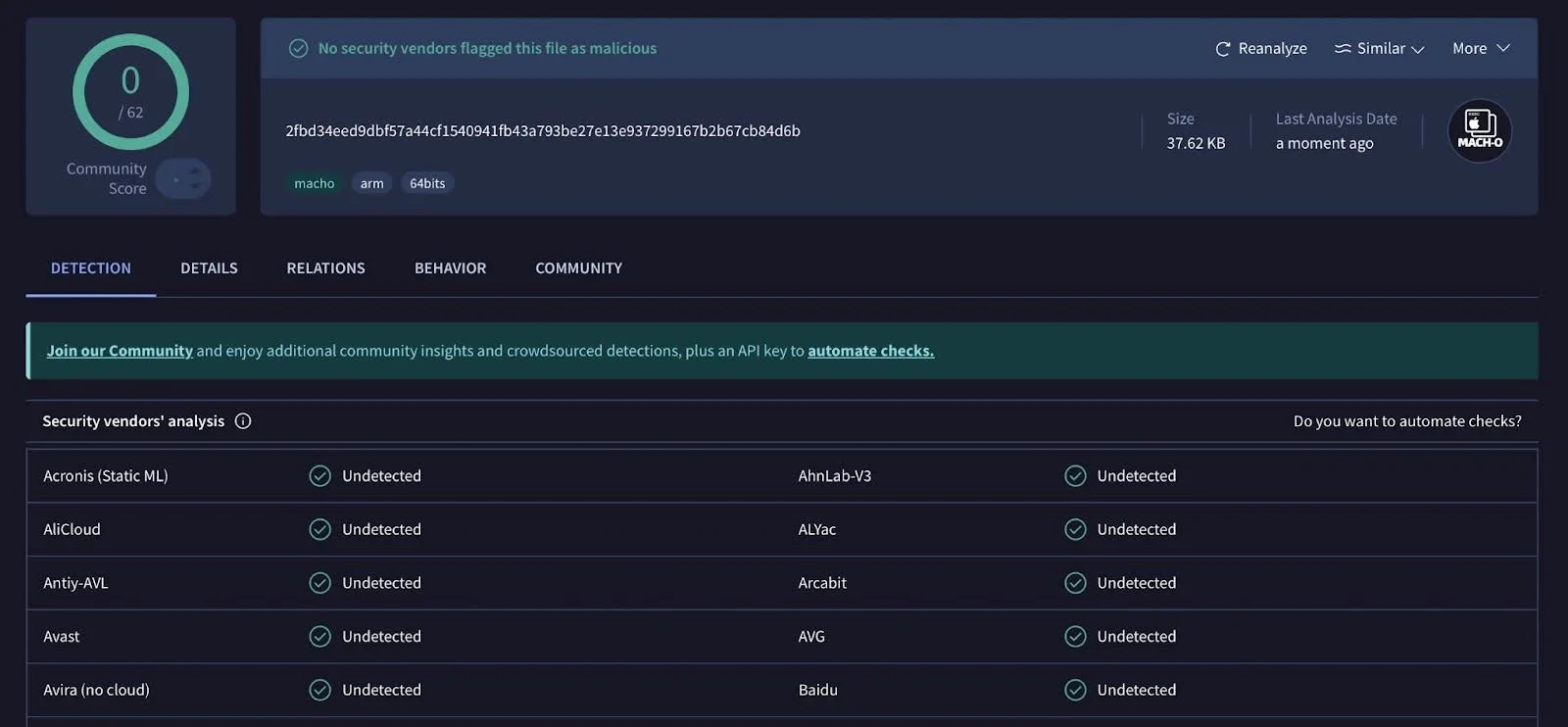Screen dimensions: 1568x727
Task: Click the Undetected result for Baidu
Action: pyautogui.click(x=1136, y=690)
